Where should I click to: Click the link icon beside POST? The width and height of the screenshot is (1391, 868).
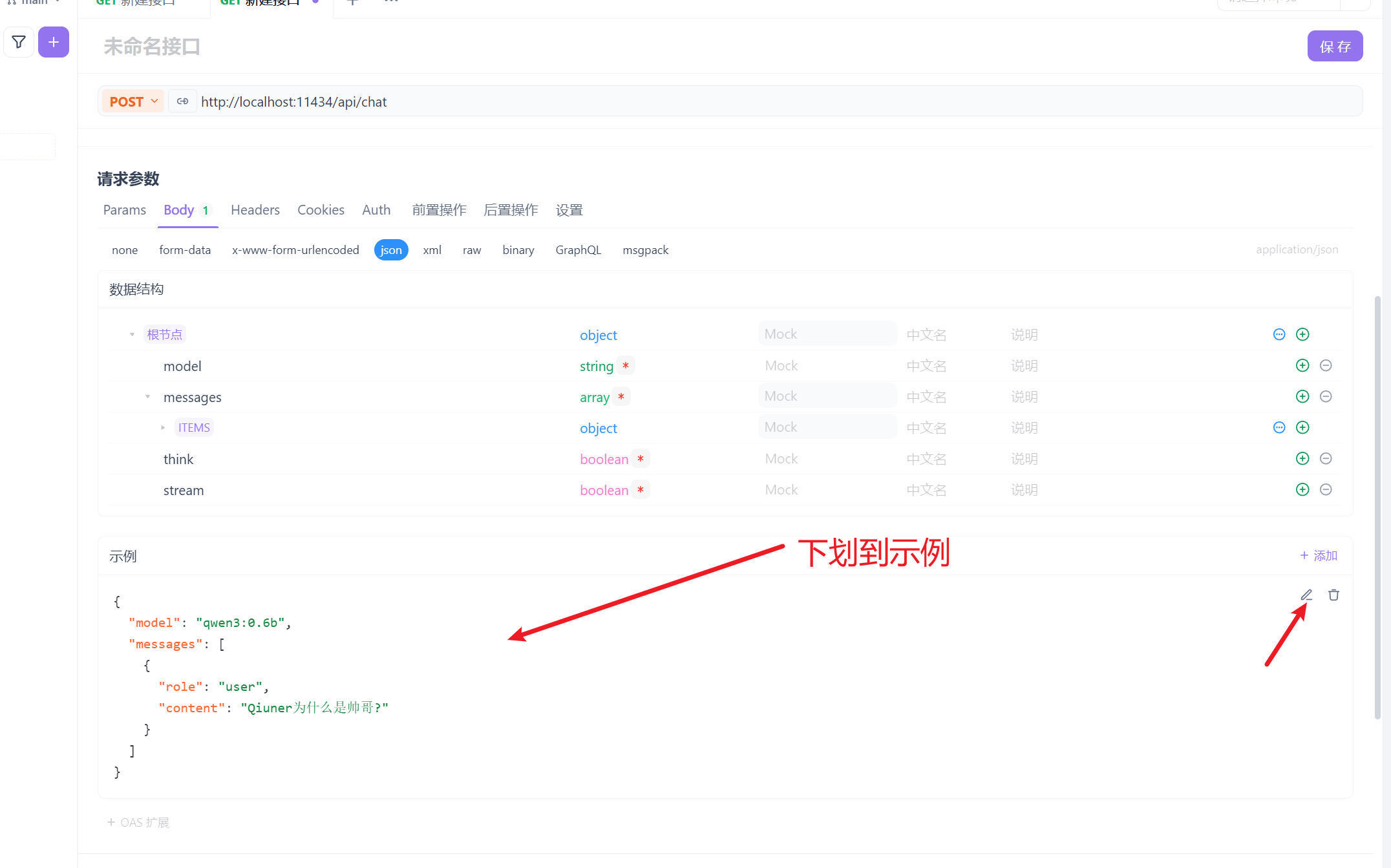click(x=182, y=101)
